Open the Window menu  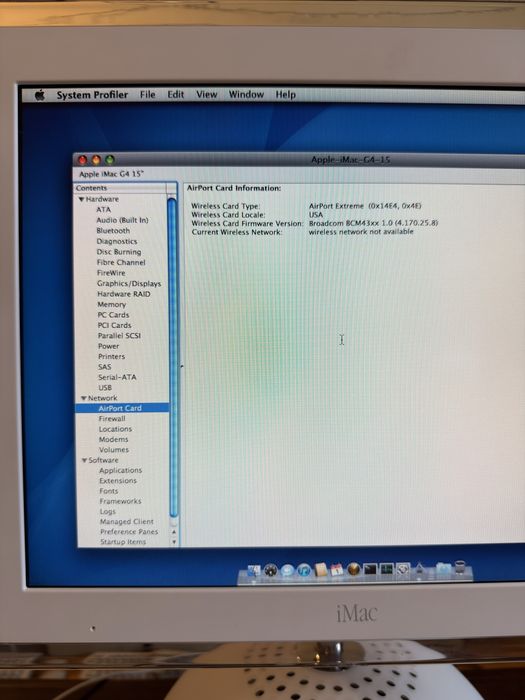[x=246, y=95]
